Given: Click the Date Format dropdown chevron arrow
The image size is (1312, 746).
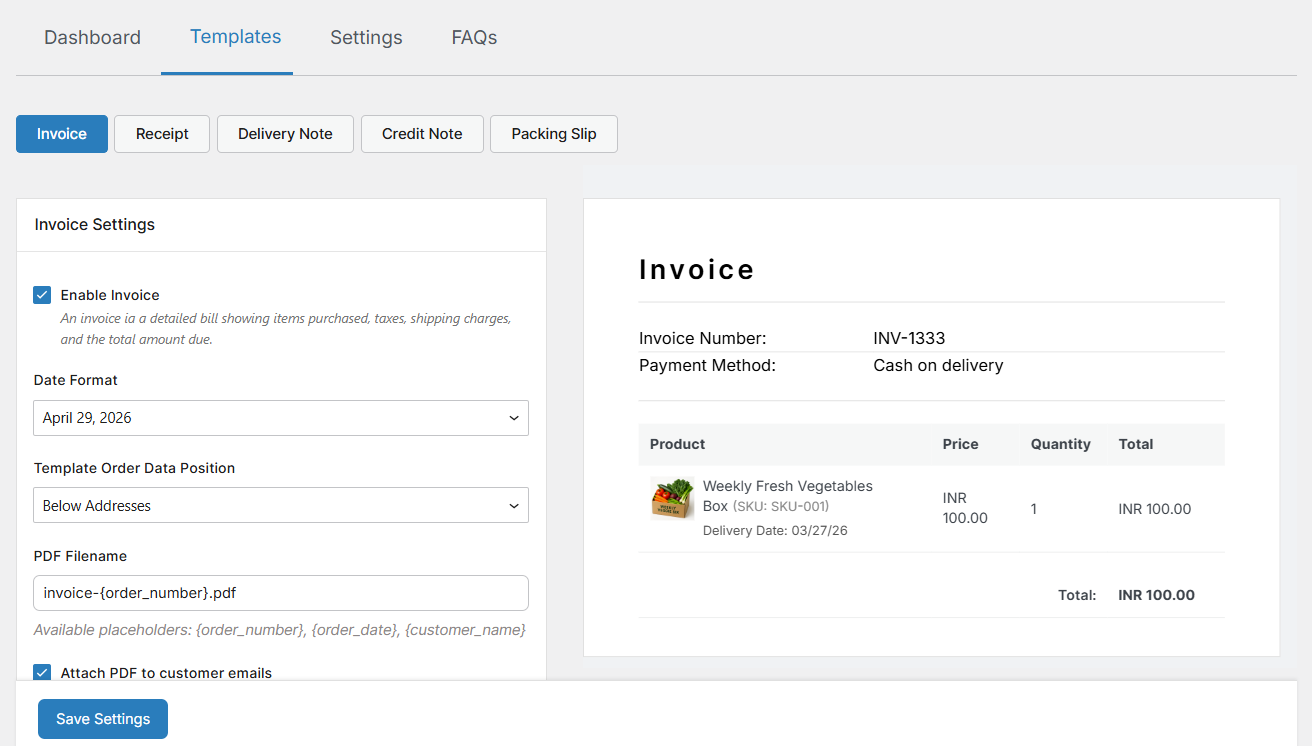Looking at the screenshot, I should [514, 418].
